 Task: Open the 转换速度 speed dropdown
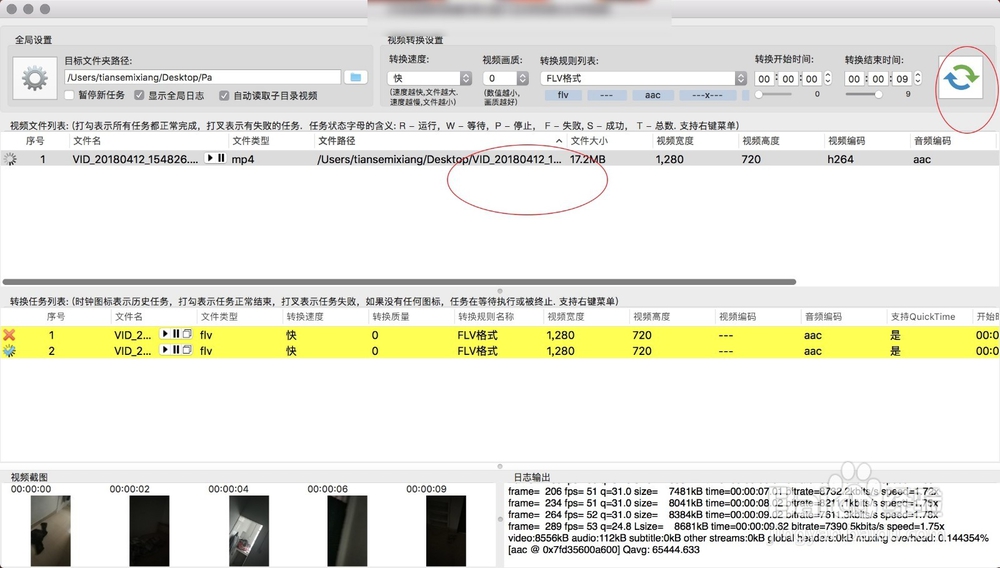(429, 78)
